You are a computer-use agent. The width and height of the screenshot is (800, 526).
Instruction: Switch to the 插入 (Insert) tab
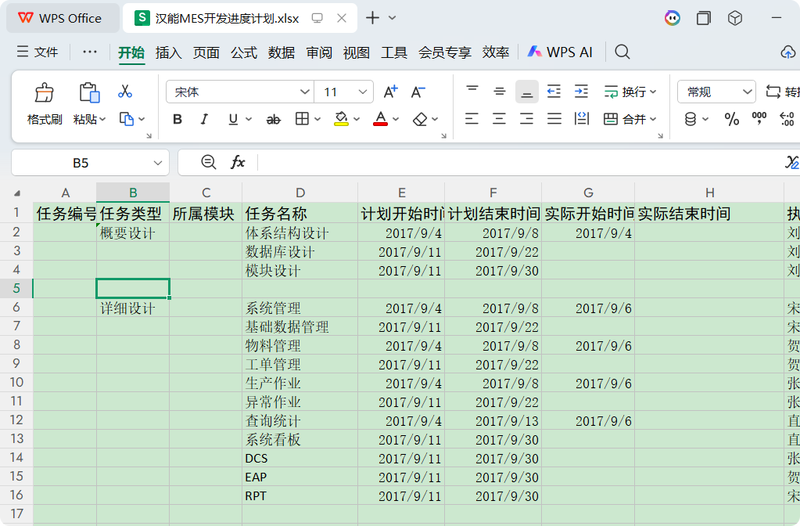[x=168, y=53]
